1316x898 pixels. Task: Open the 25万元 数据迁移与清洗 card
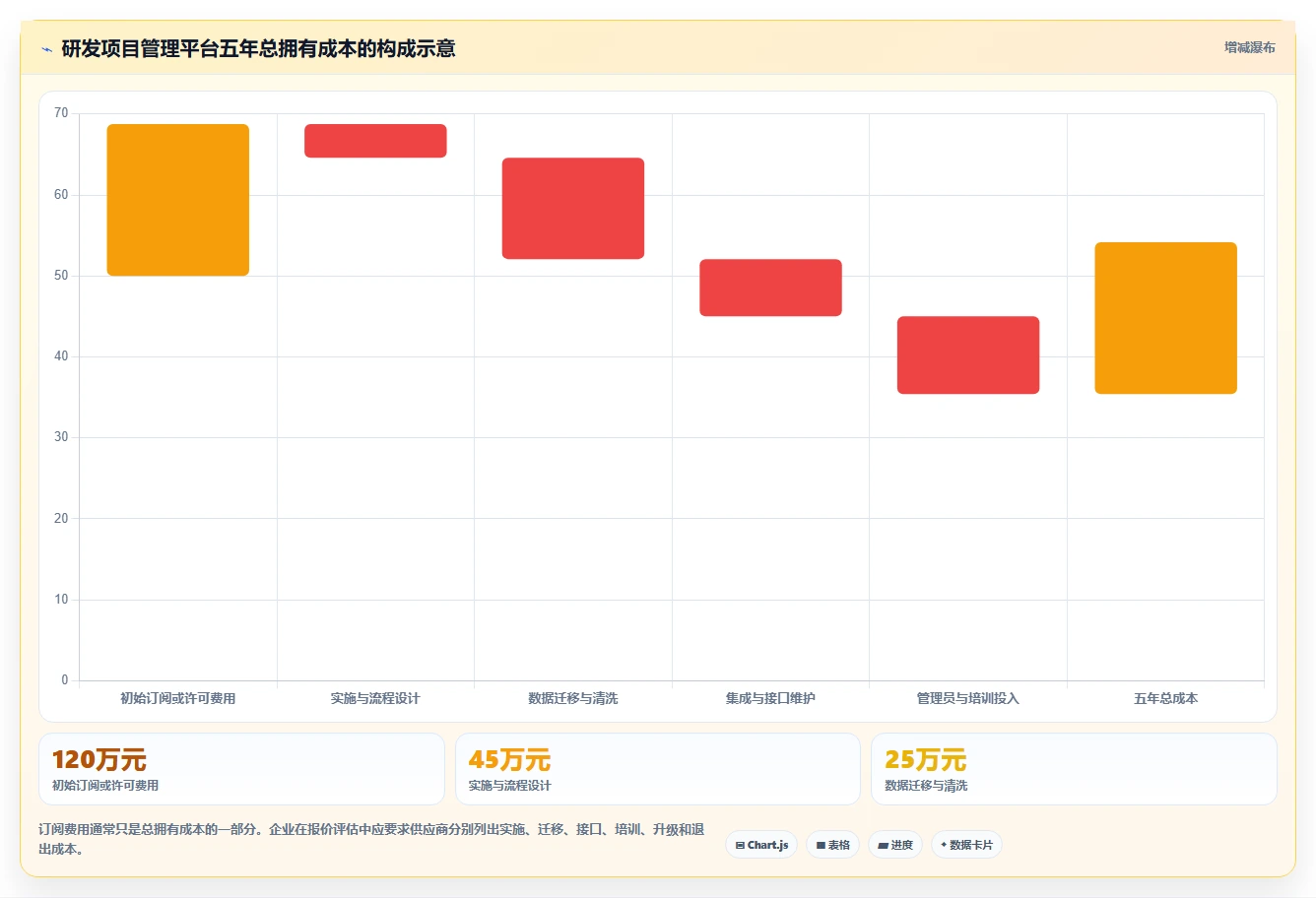(x=1074, y=769)
